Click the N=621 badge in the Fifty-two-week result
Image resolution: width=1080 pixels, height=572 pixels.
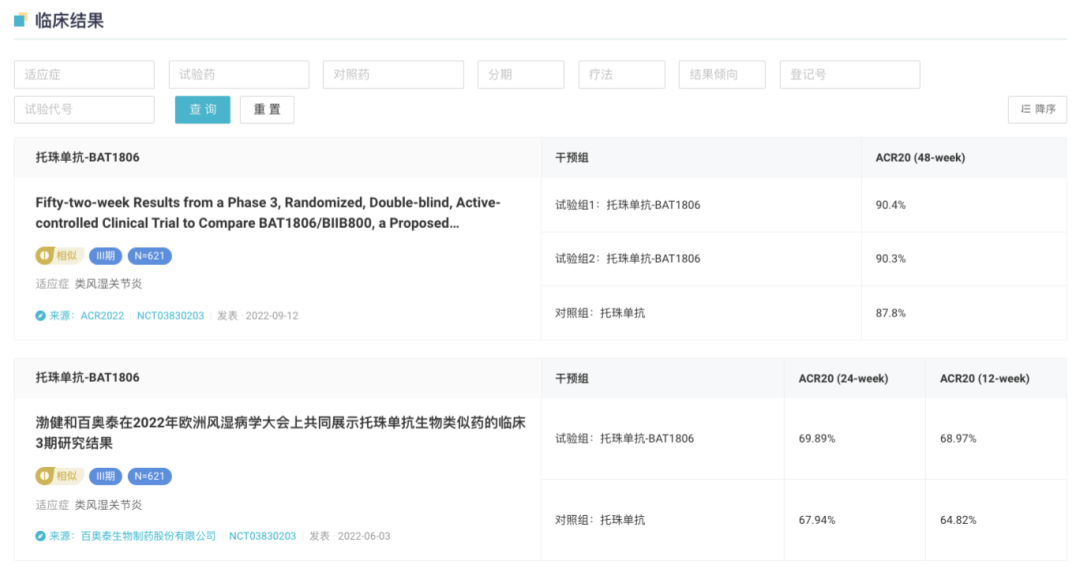tap(149, 256)
